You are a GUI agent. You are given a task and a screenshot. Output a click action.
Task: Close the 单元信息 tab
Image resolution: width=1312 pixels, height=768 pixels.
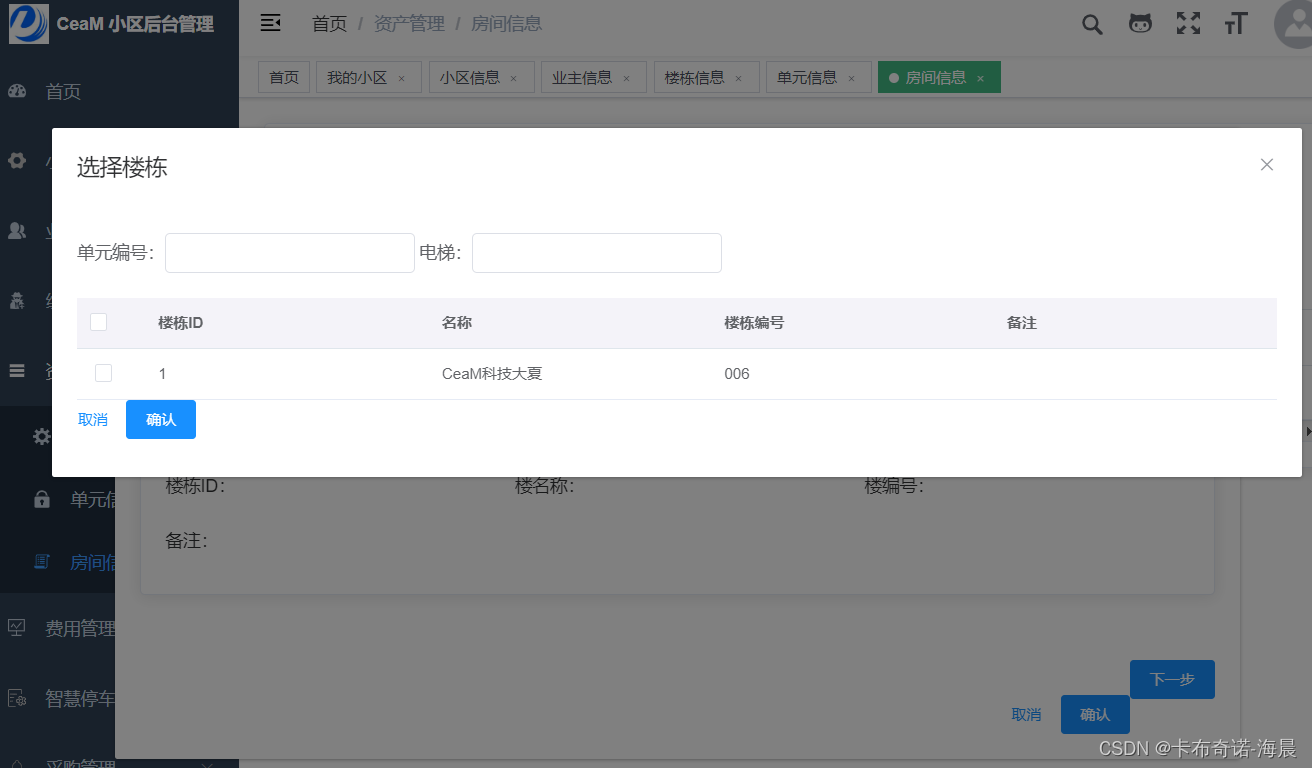tap(852, 78)
